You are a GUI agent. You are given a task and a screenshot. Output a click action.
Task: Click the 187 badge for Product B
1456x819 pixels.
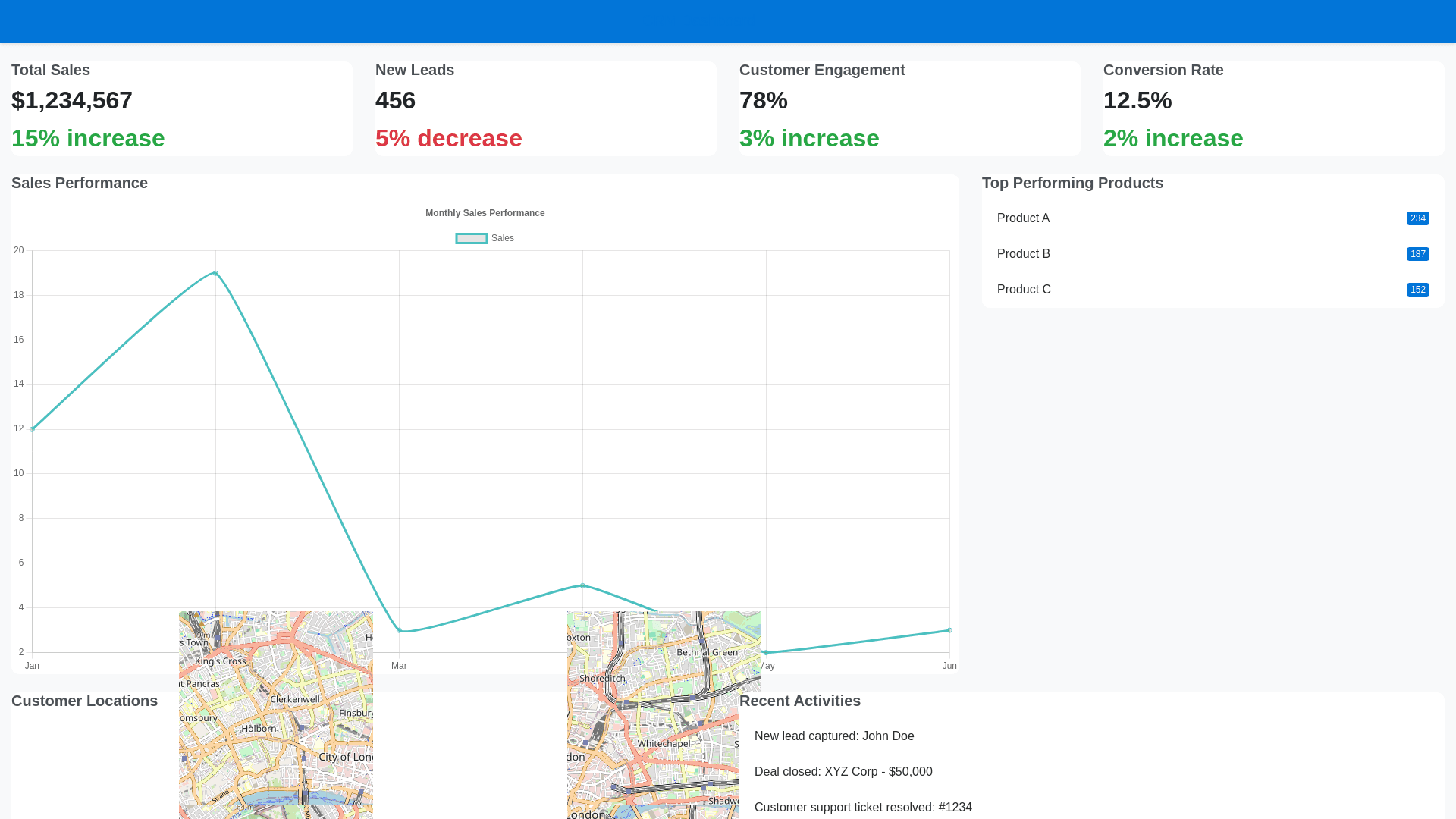click(x=1417, y=254)
